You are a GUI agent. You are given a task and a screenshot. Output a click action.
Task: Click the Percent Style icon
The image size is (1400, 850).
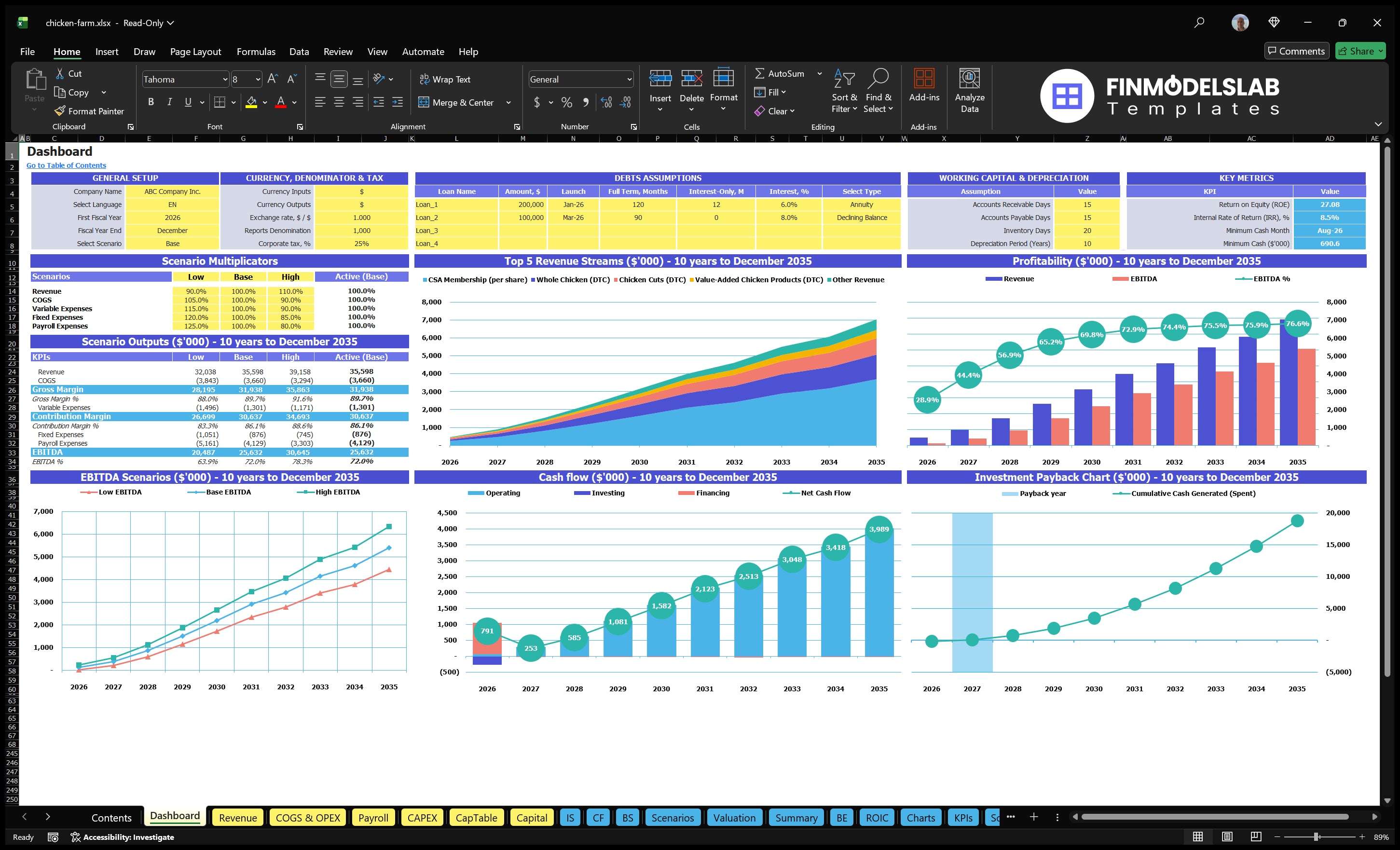pyautogui.click(x=566, y=102)
